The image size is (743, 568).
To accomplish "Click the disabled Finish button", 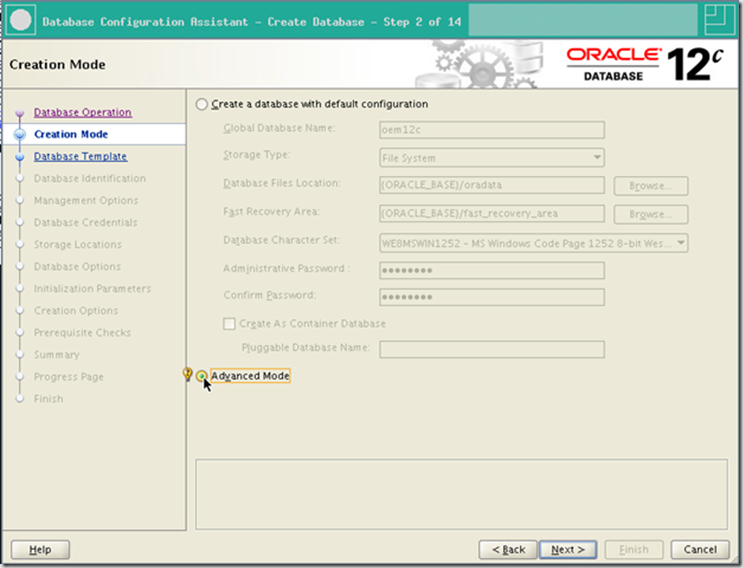I will (634, 550).
